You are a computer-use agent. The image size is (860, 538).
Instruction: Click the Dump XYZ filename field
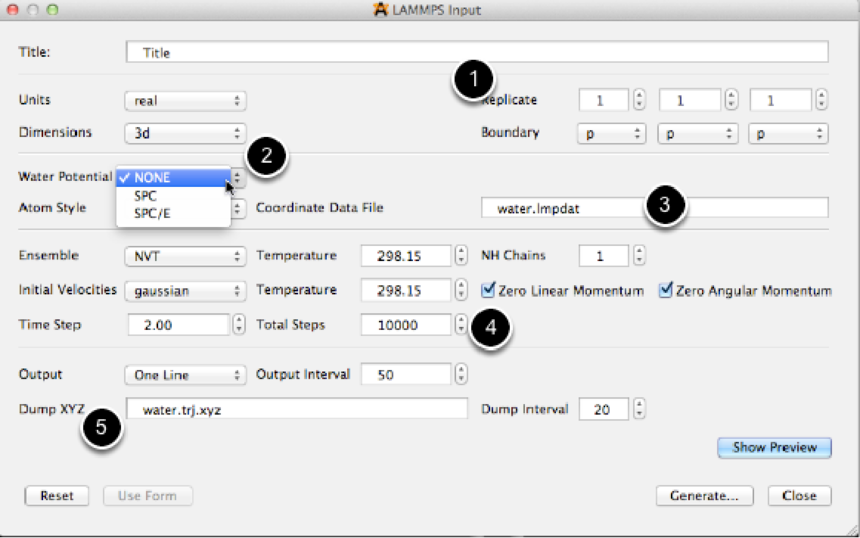297,409
